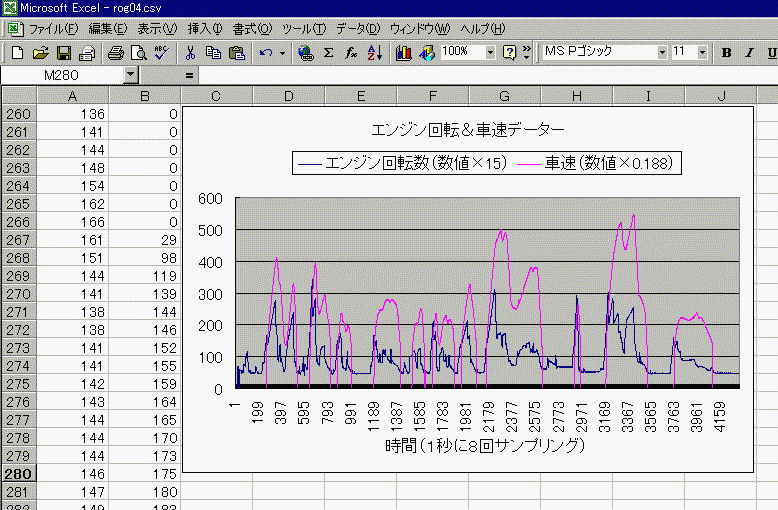
Task: Click the Print printer icon
Action: pyautogui.click(x=116, y=52)
